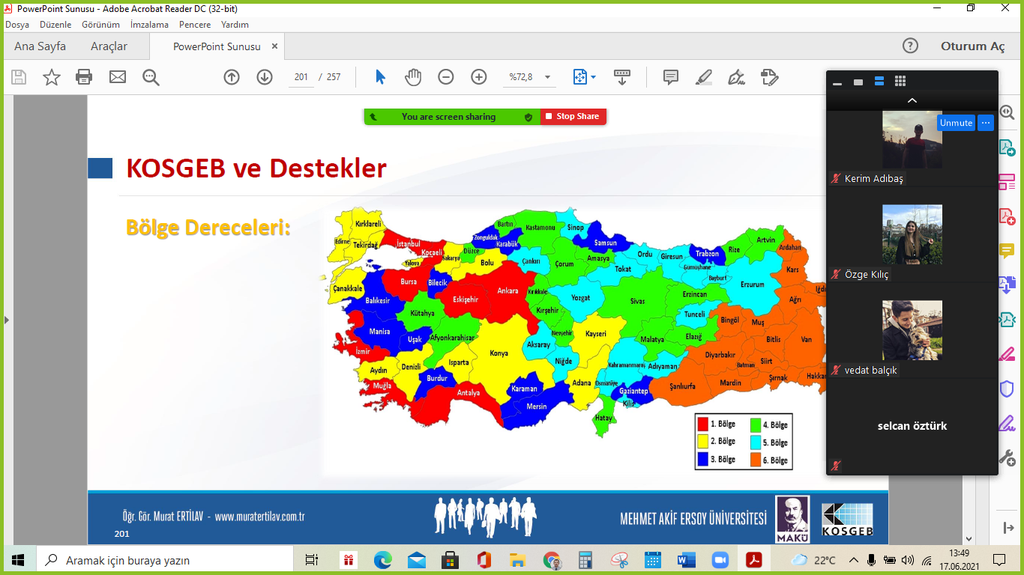1024x575 pixels.
Task: Activate the Hand pan tool
Action: pyautogui.click(x=413, y=77)
